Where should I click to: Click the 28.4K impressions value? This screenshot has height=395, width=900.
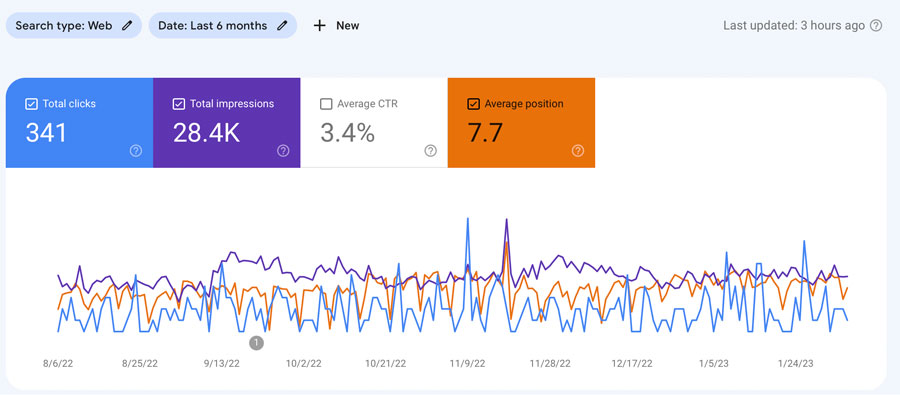pos(207,133)
